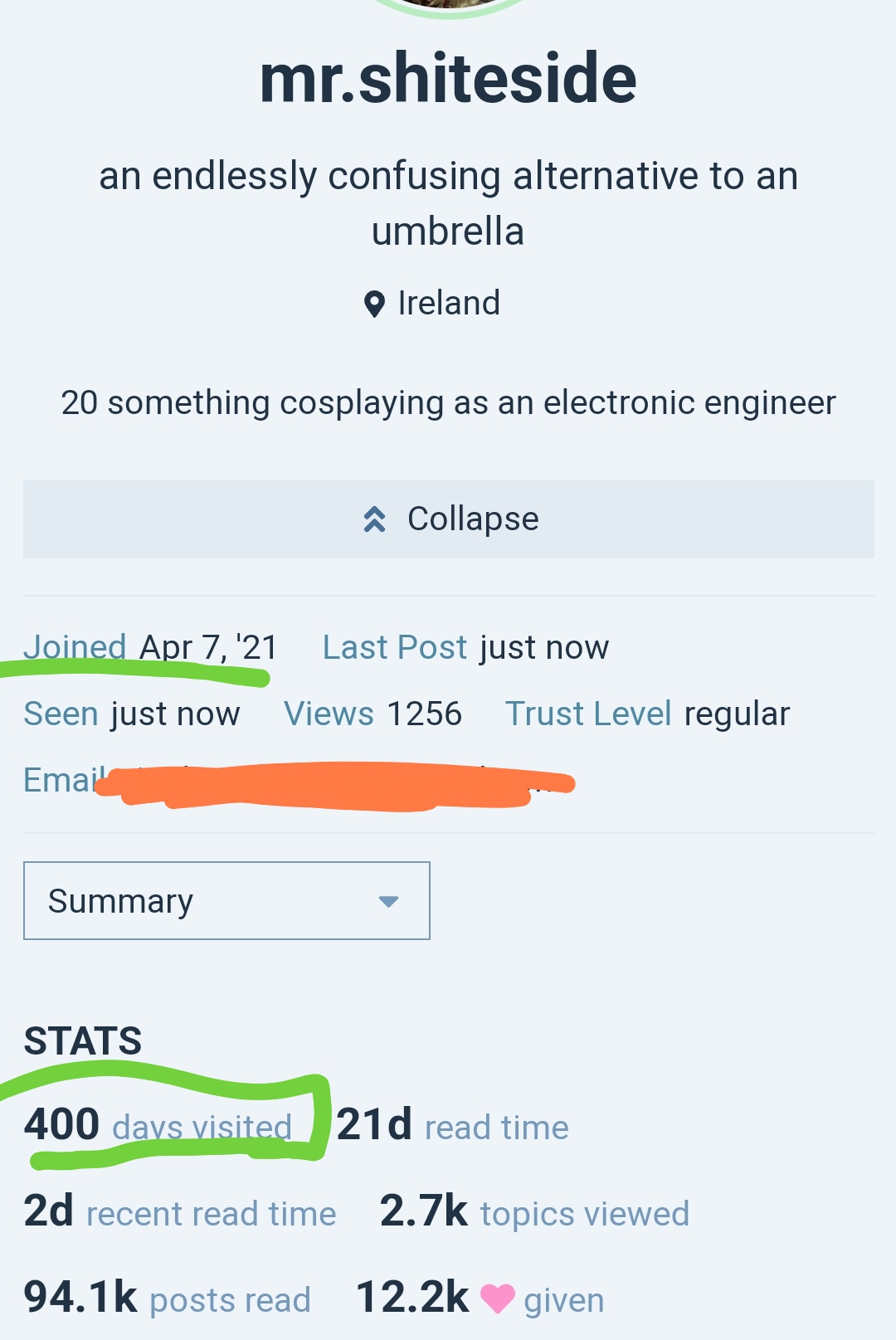The height and width of the screenshot is (1340, 896).
Task: Click the 2.7k topics viewed stat
Action: tap(534, 1212)
